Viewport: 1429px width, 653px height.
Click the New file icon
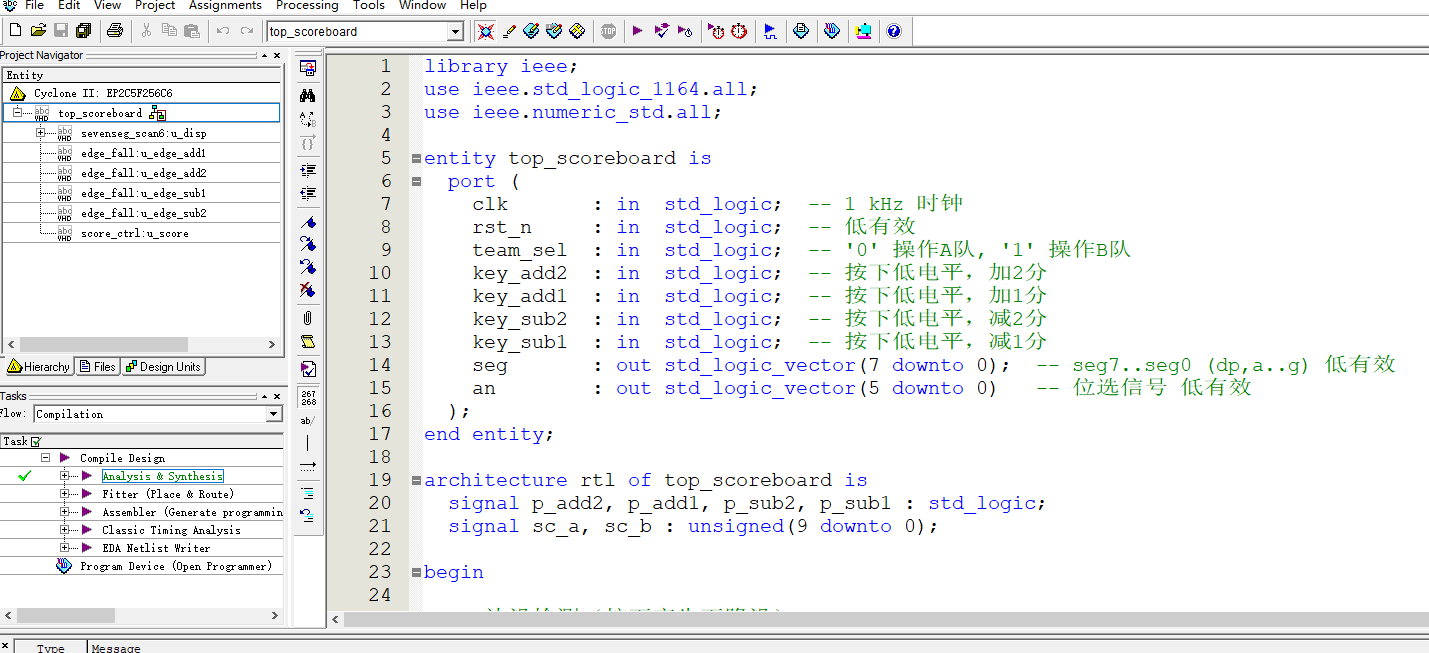(15, 31)
